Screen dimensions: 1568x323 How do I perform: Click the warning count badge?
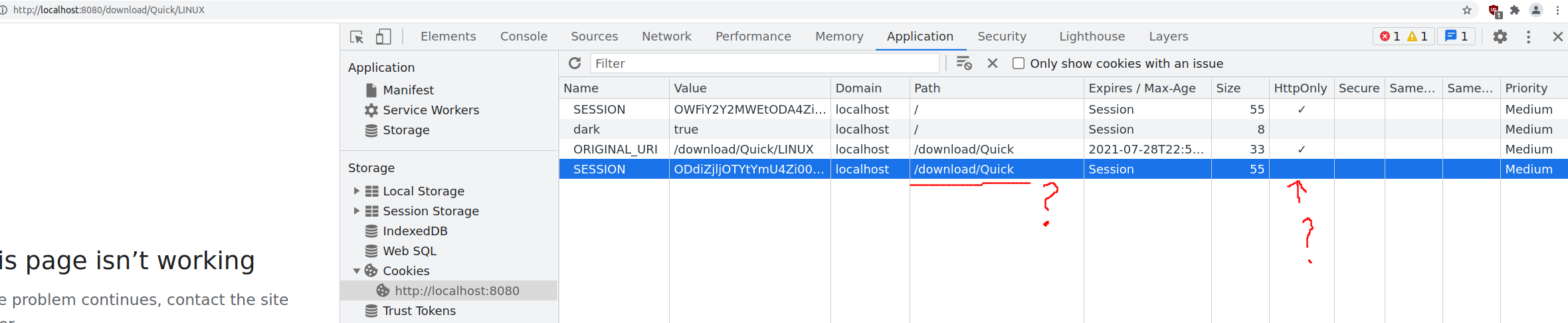click(x=1418, y=37)
